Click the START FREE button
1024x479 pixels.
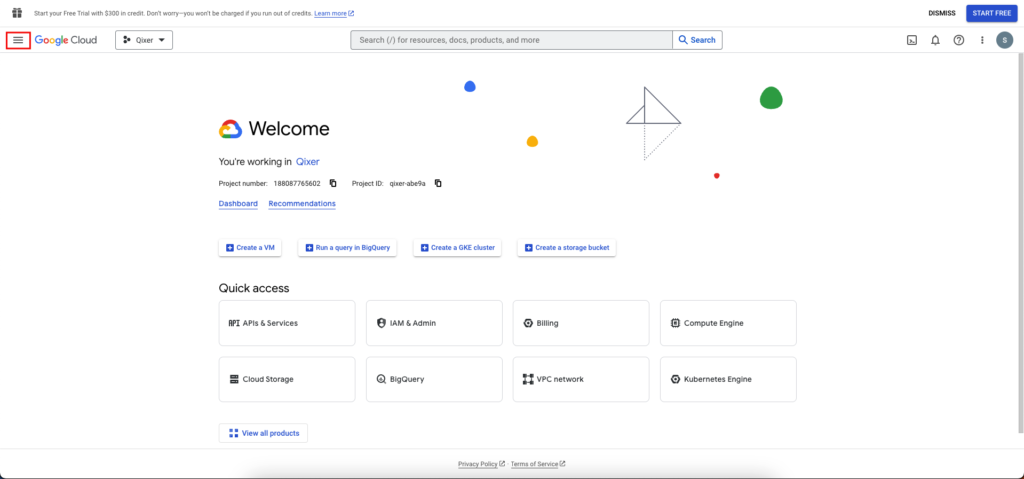tap(991, 13)
